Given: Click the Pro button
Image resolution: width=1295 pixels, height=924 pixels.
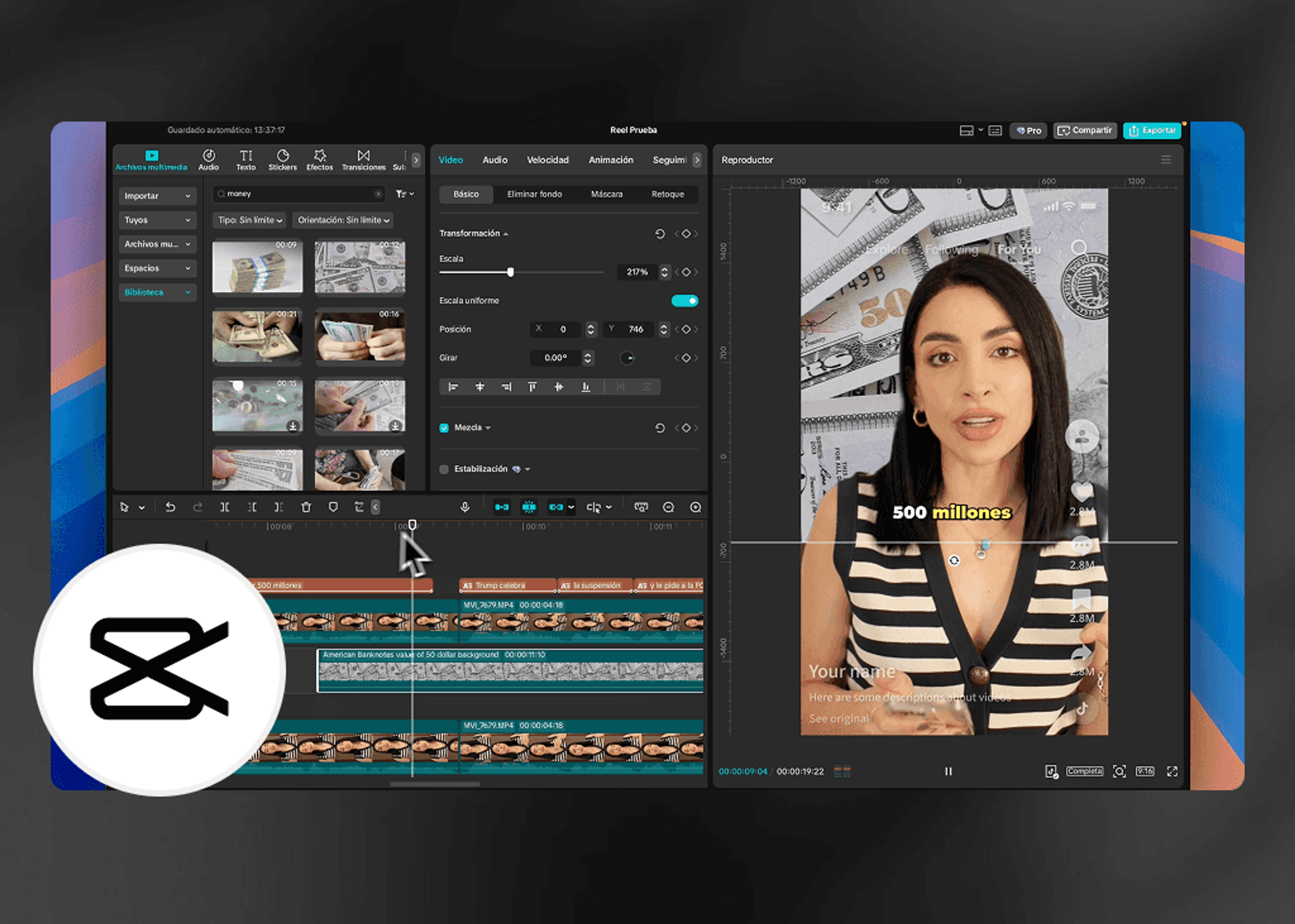Looking at the screenshot, I should click(1029, 130).
